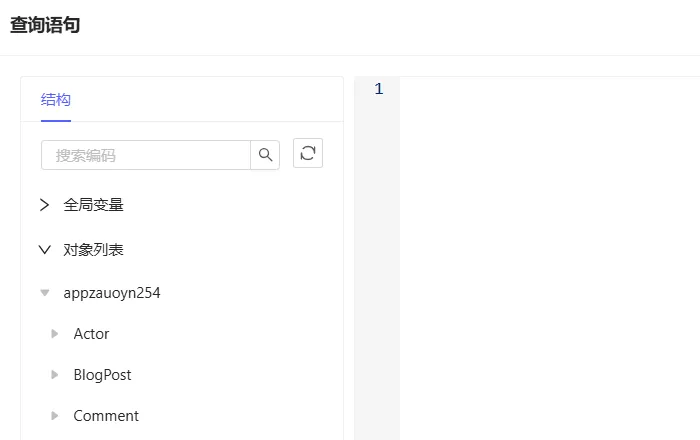Focus the 搜索编码 search input field
The image size is (700, 440).
click(145, 155)
